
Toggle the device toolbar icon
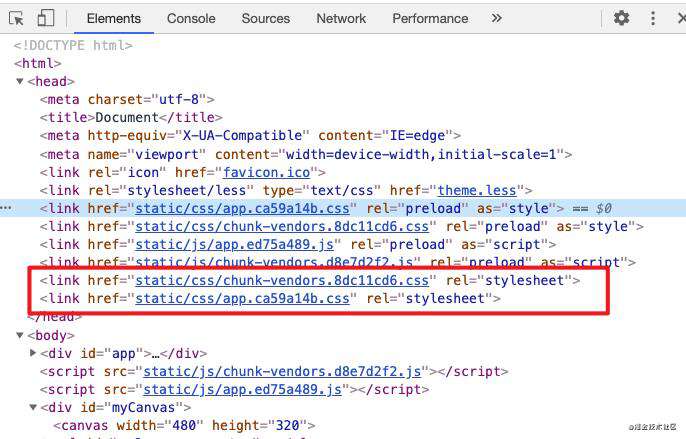point(46,18)
